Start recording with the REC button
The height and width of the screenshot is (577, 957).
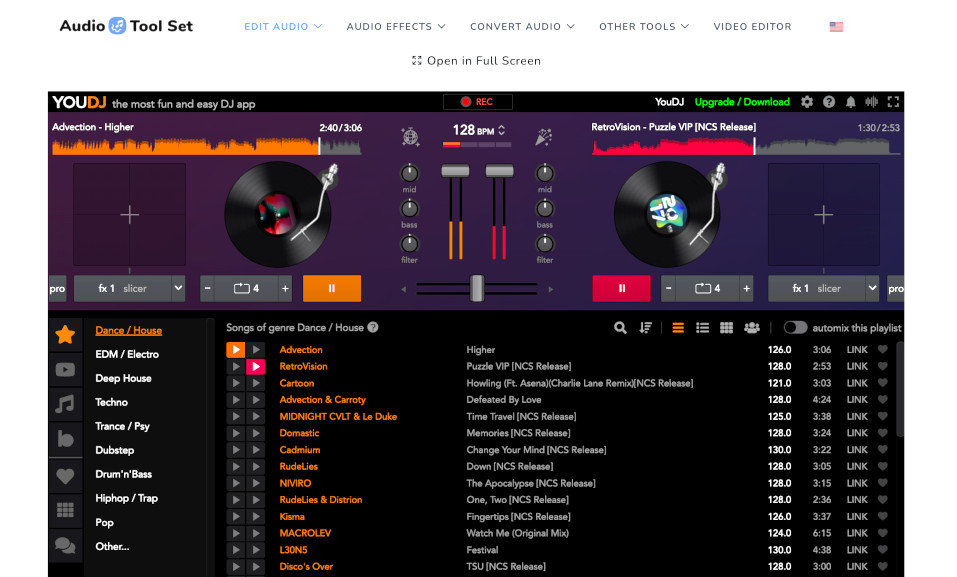pyautogui.click(x=478, y=101)
